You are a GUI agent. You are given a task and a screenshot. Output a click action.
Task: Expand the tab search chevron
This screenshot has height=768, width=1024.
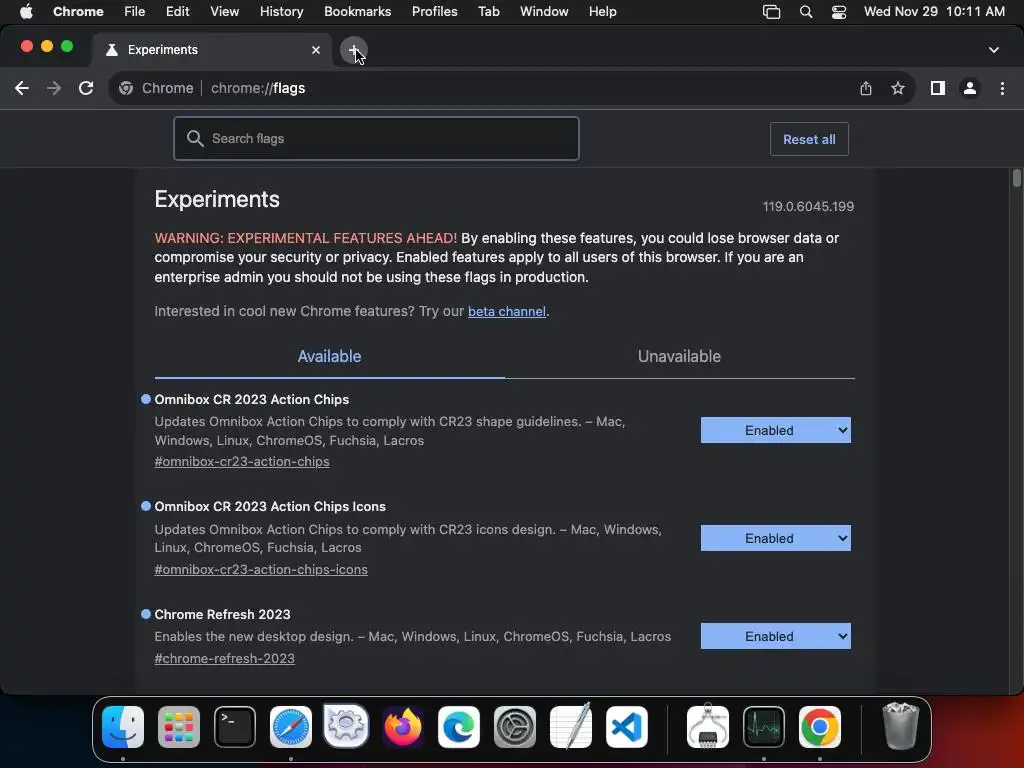[x=994, y=50]
